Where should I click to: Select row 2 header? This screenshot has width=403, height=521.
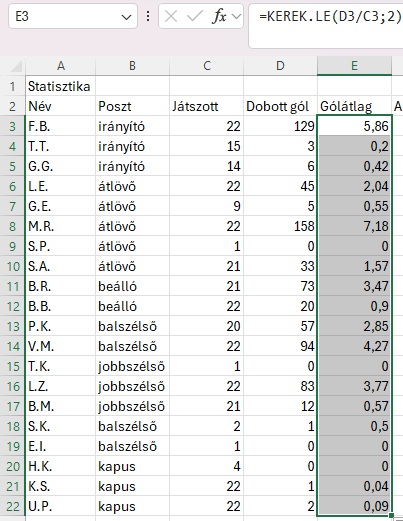(13, 106)
